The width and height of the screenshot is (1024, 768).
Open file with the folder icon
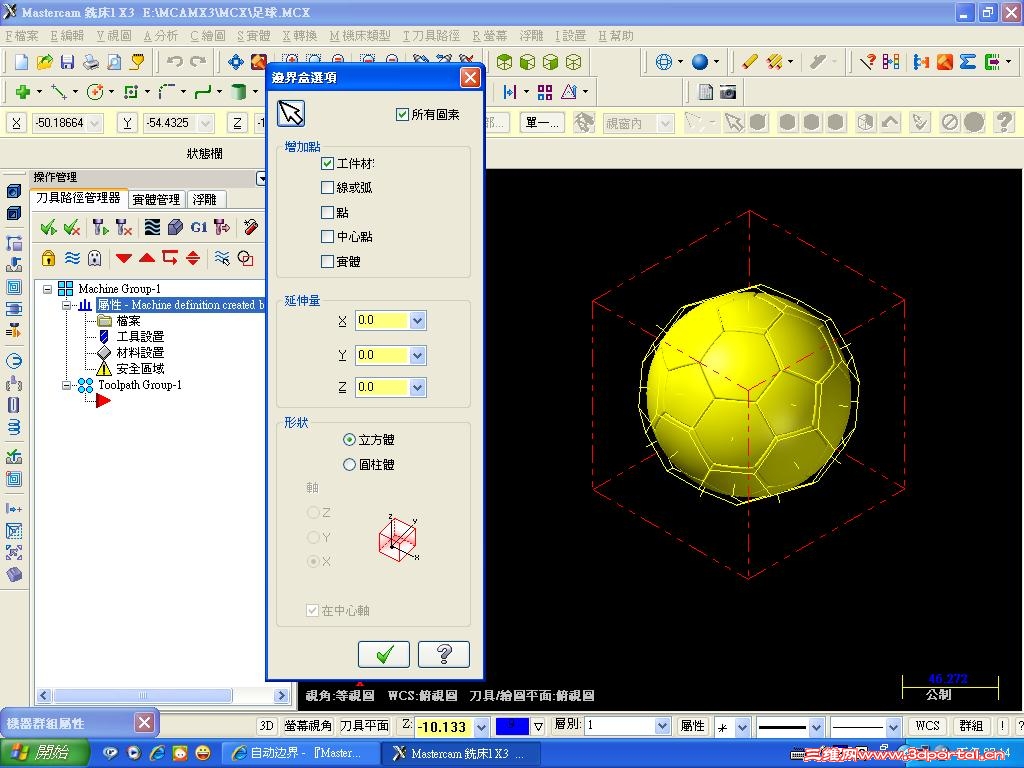point(44,62)
